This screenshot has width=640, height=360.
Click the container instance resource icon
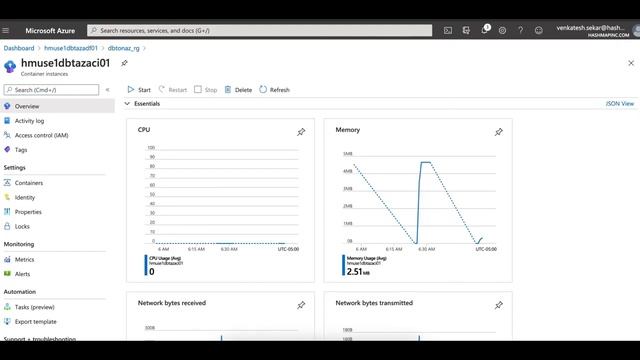[x=10, y=66]
